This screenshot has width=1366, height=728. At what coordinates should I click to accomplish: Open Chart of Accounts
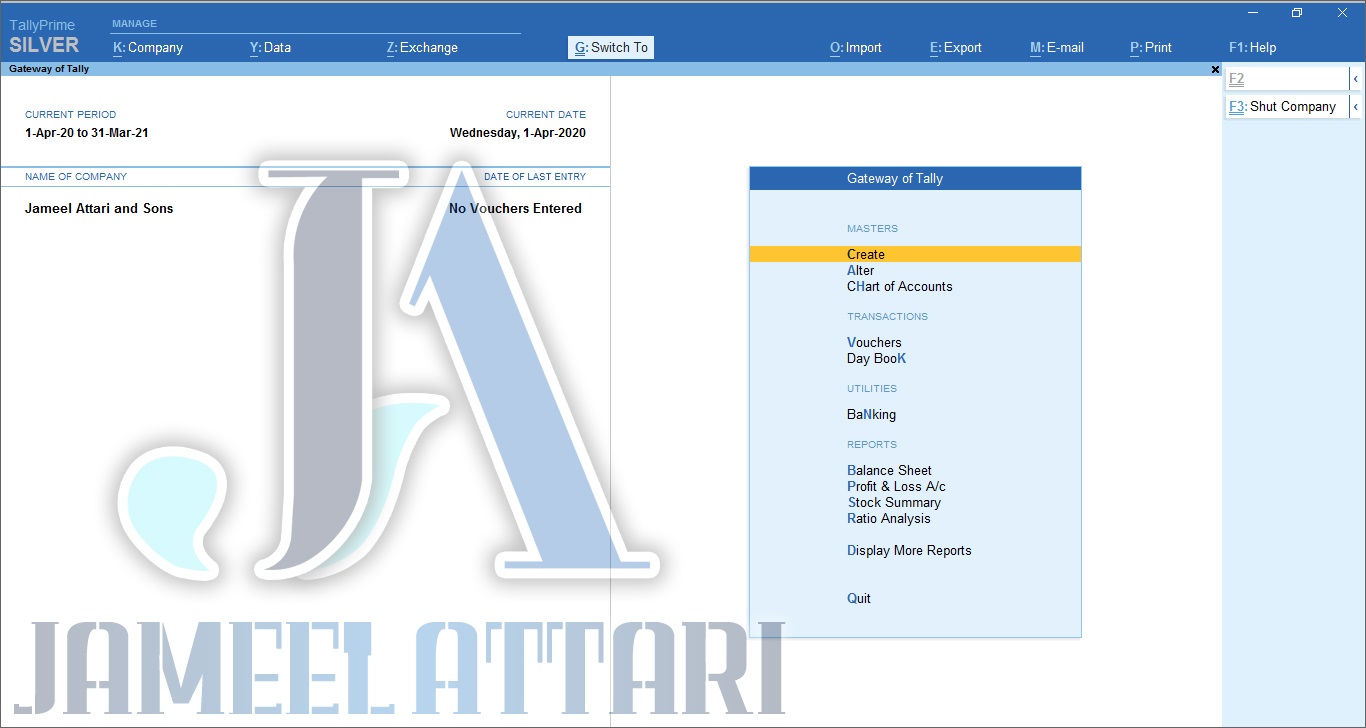pyautogui.click(x=899, y=286)
